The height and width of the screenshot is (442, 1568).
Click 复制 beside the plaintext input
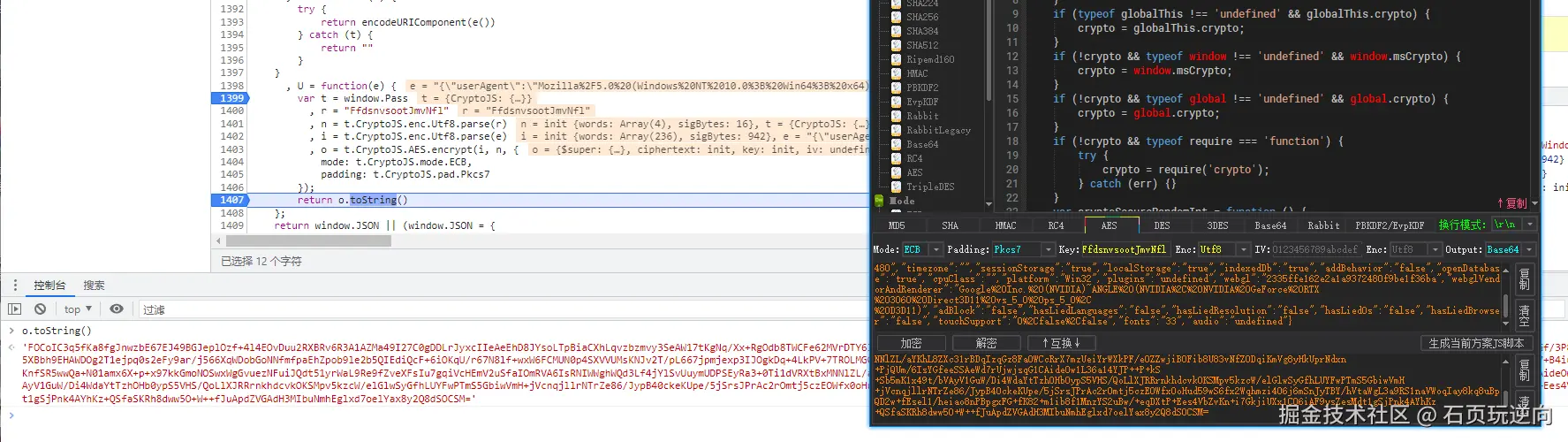pyautogui.click(x=1524, y=280)
